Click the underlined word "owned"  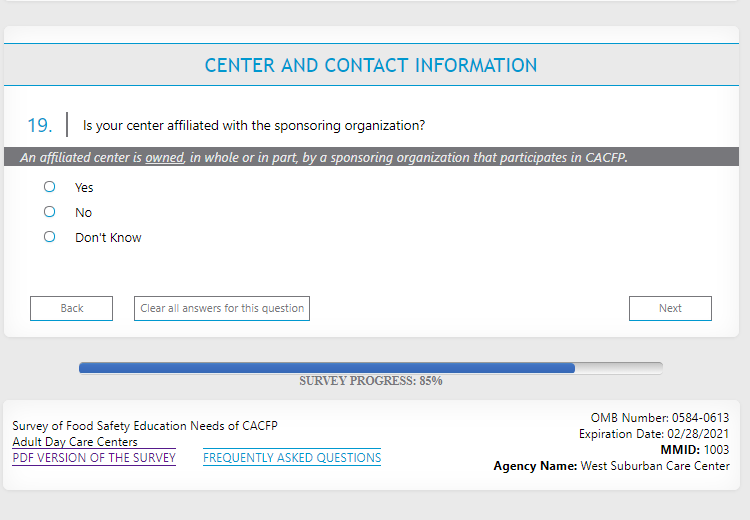(x=165, y=158)
